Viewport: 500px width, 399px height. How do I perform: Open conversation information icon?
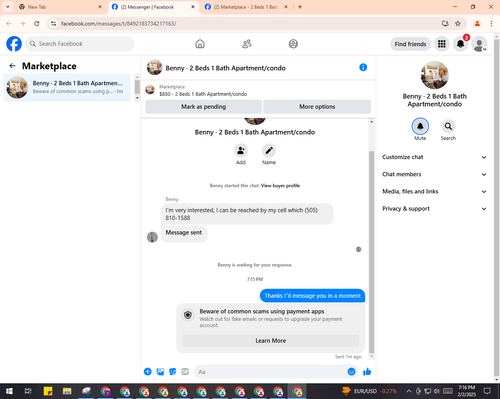[363, 67]
